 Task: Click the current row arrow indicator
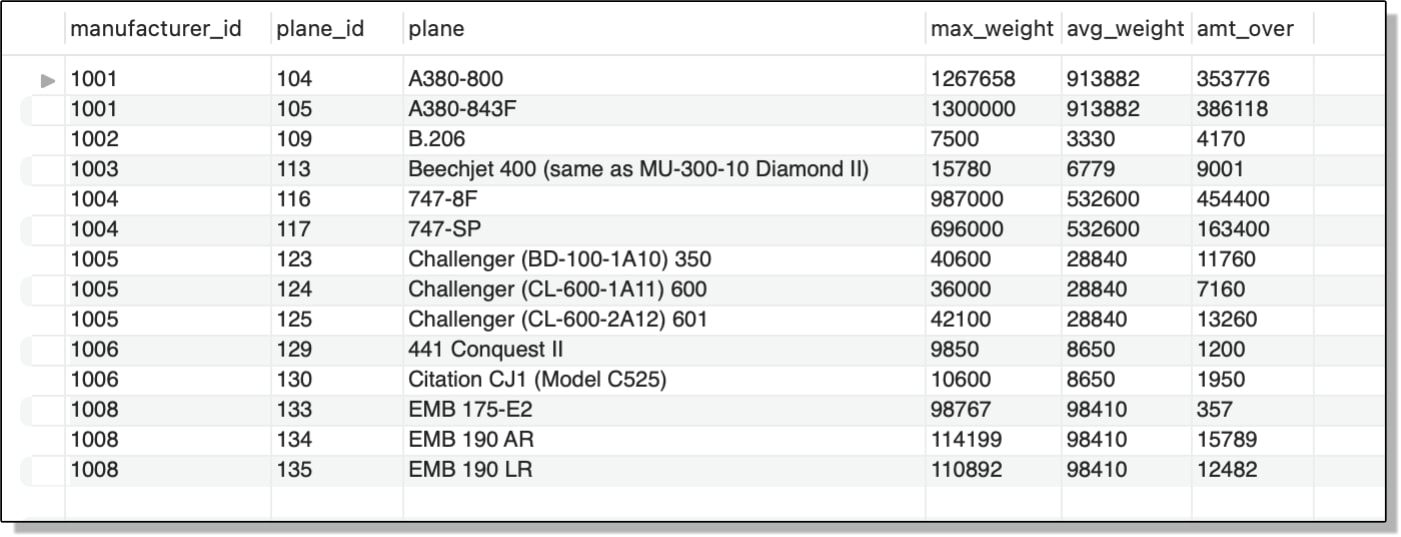point(47,80)
